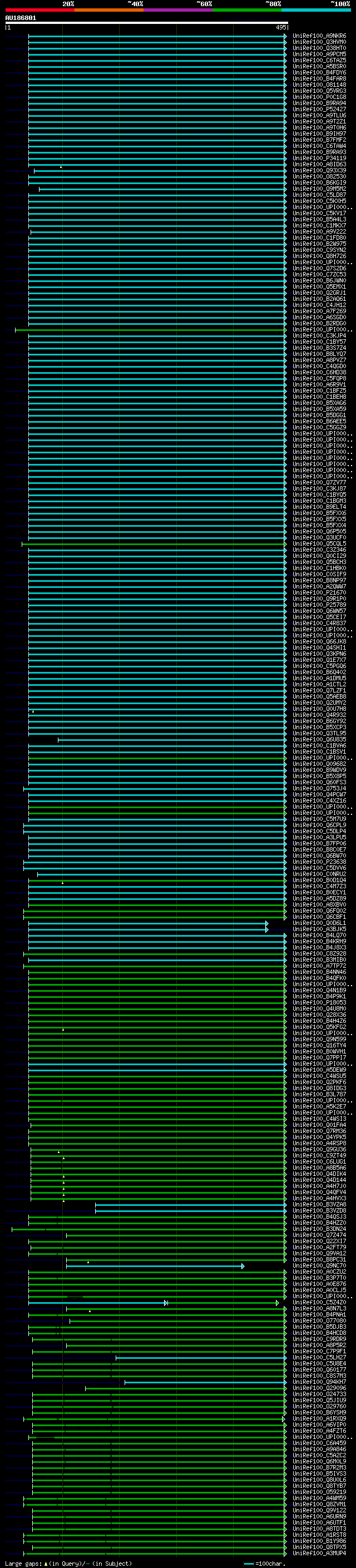Select hit label UniRef100_P25789
This screenshot has width=356, height=1568.
click(x=319, y=605)
